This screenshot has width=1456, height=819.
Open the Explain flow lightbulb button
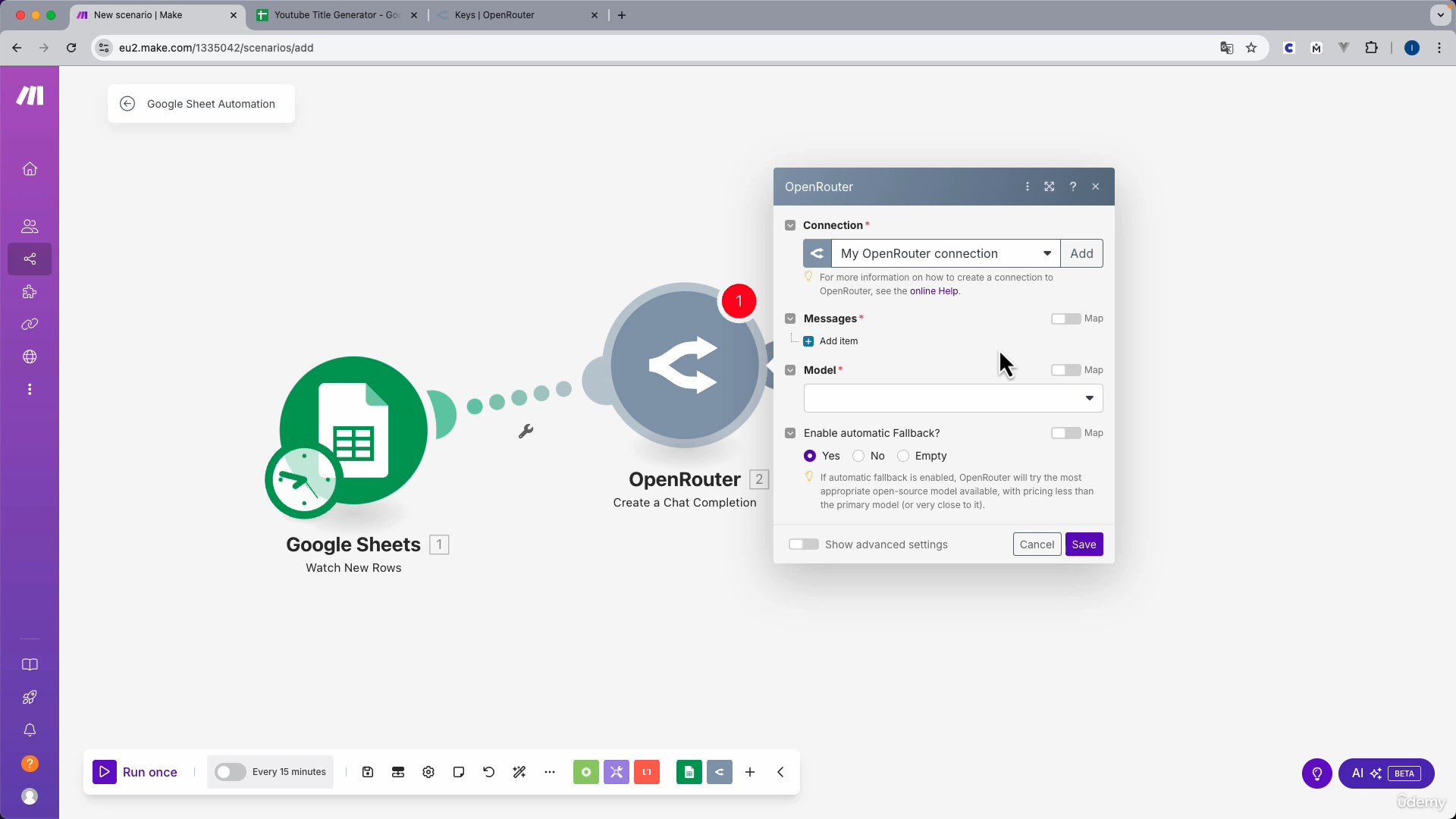[1317, 773]
